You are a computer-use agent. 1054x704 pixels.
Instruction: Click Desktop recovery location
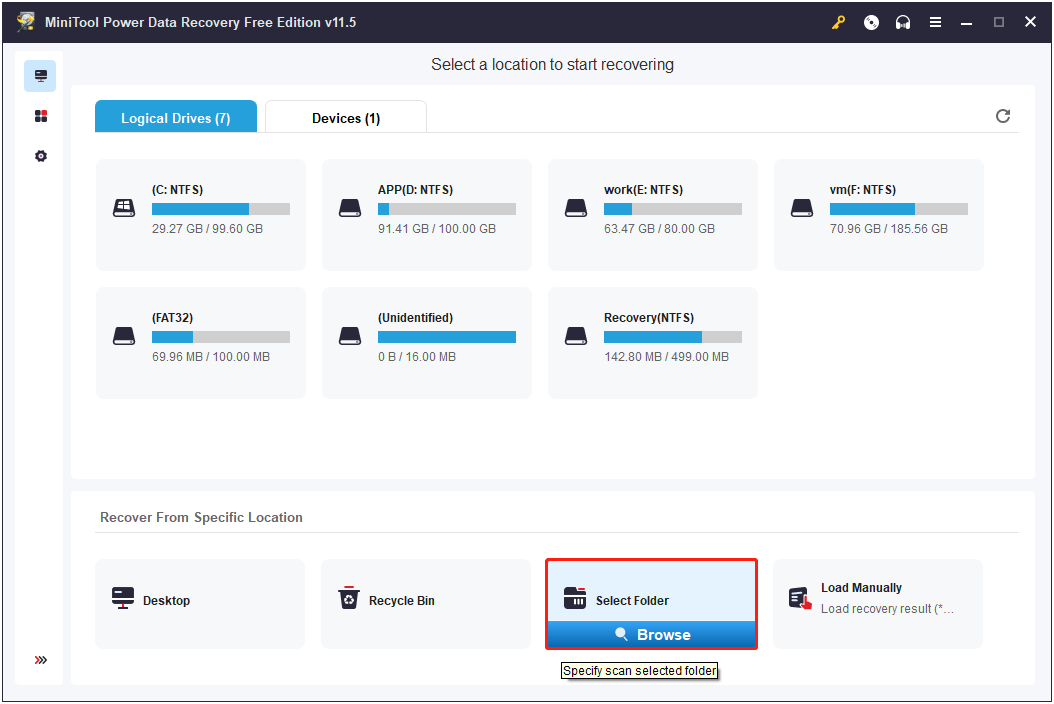coord(199,602)
